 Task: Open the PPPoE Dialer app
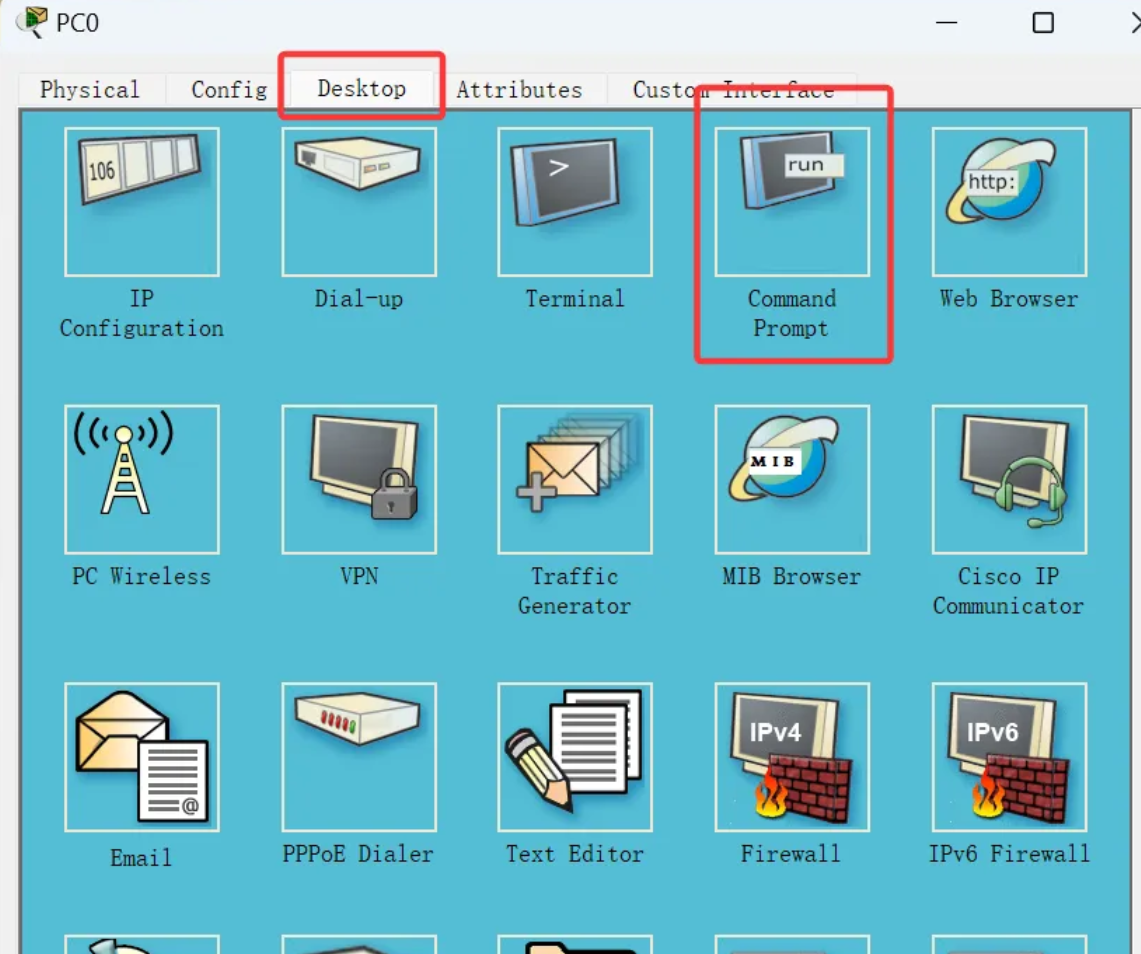click(359, 757)
